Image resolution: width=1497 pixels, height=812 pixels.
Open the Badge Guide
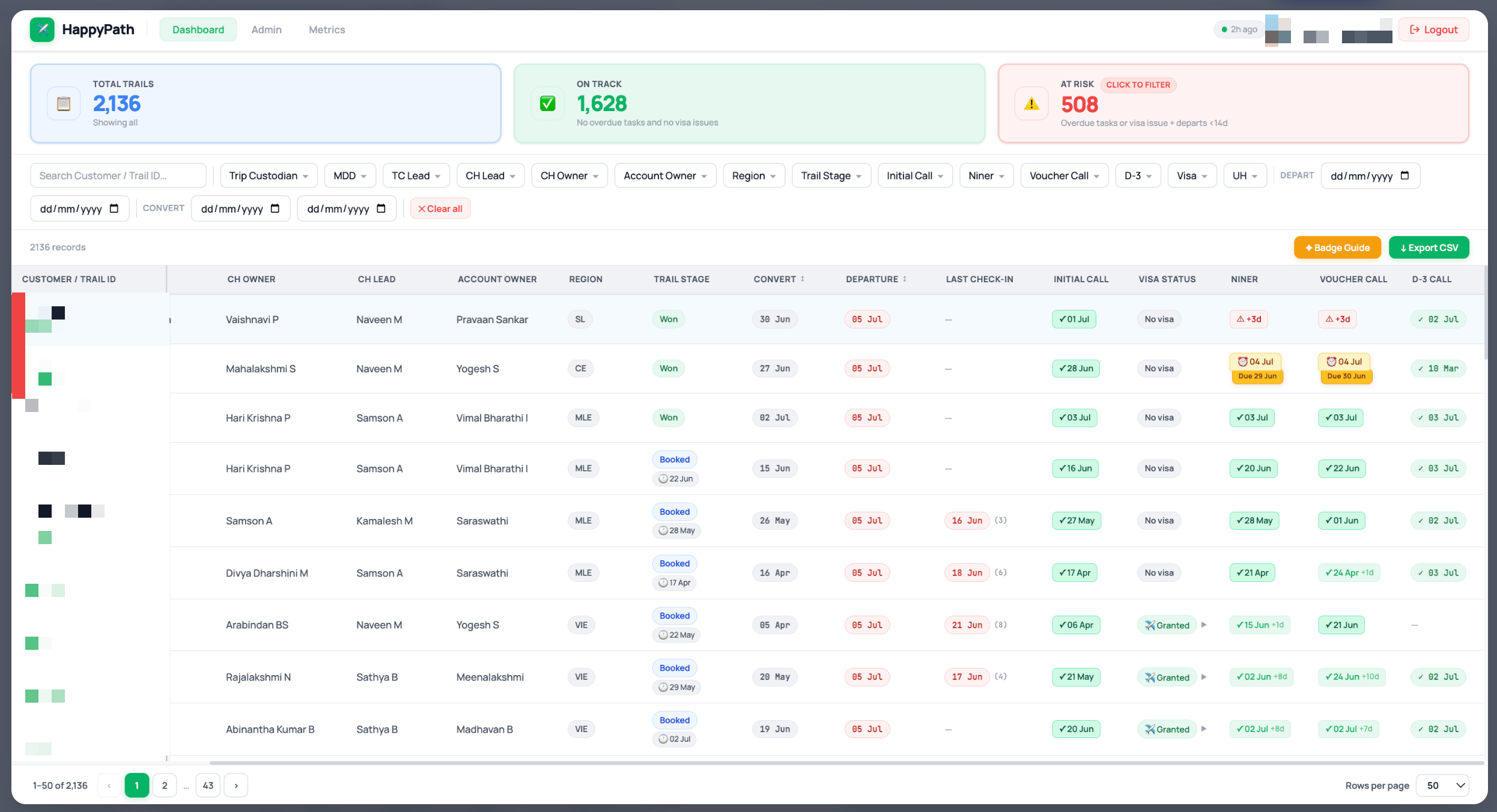click(x=1337, y=247)
